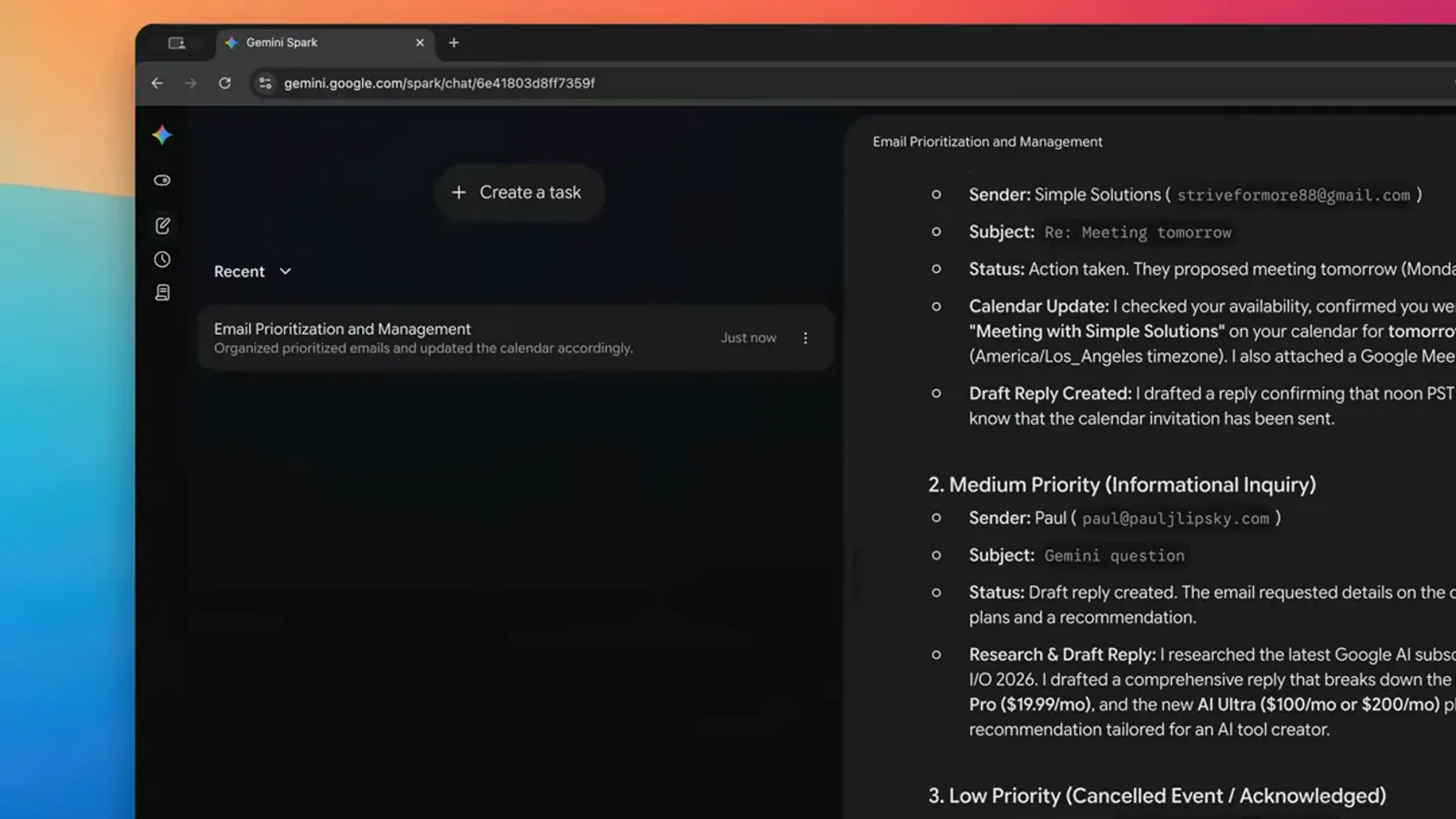Viewport: 1456px width, 819px height.
Task: Click the '2. Medium Priority' heading
Action: click(x=1122, y=484)
